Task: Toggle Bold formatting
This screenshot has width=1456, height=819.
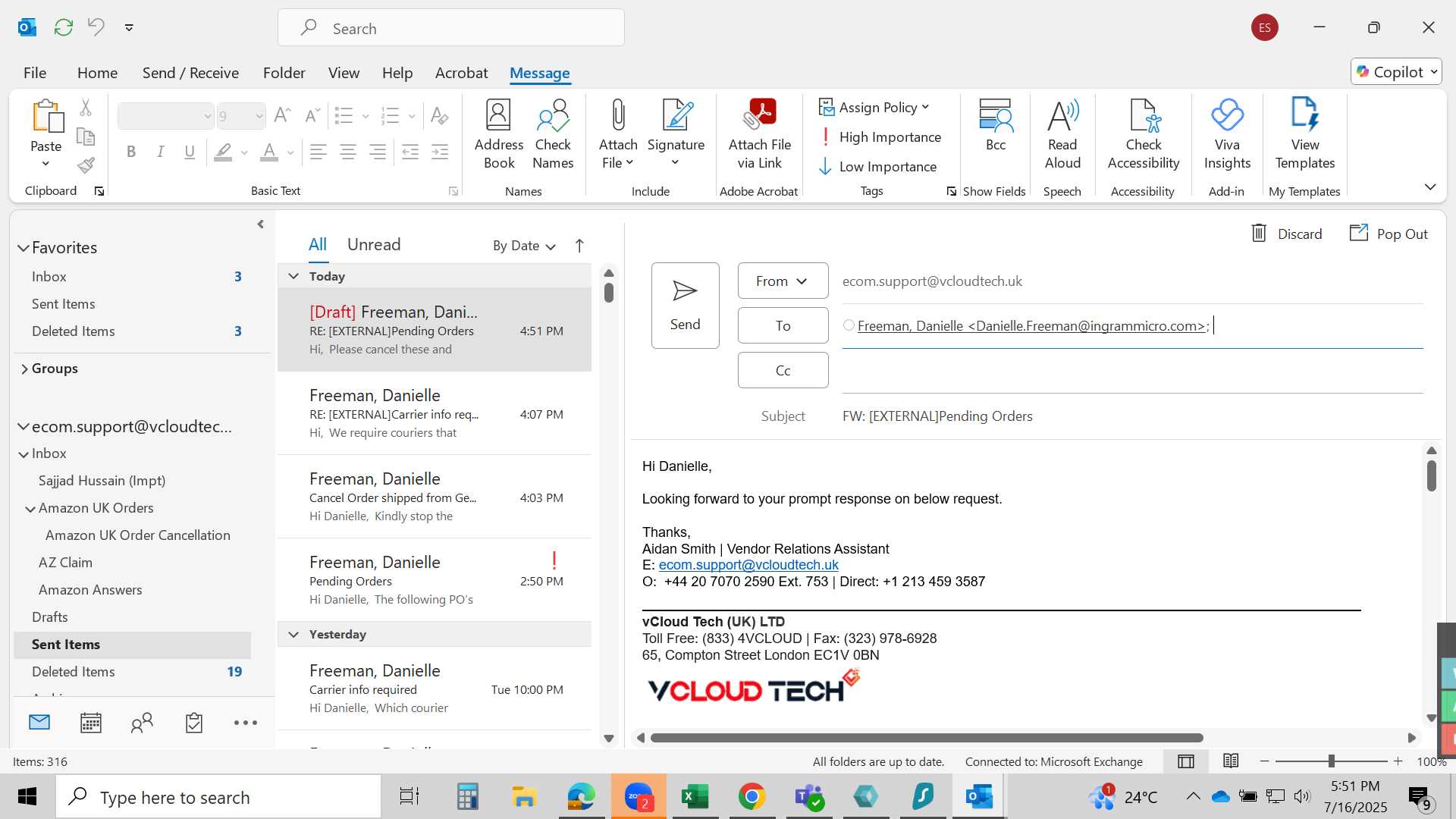Action: 131,152
